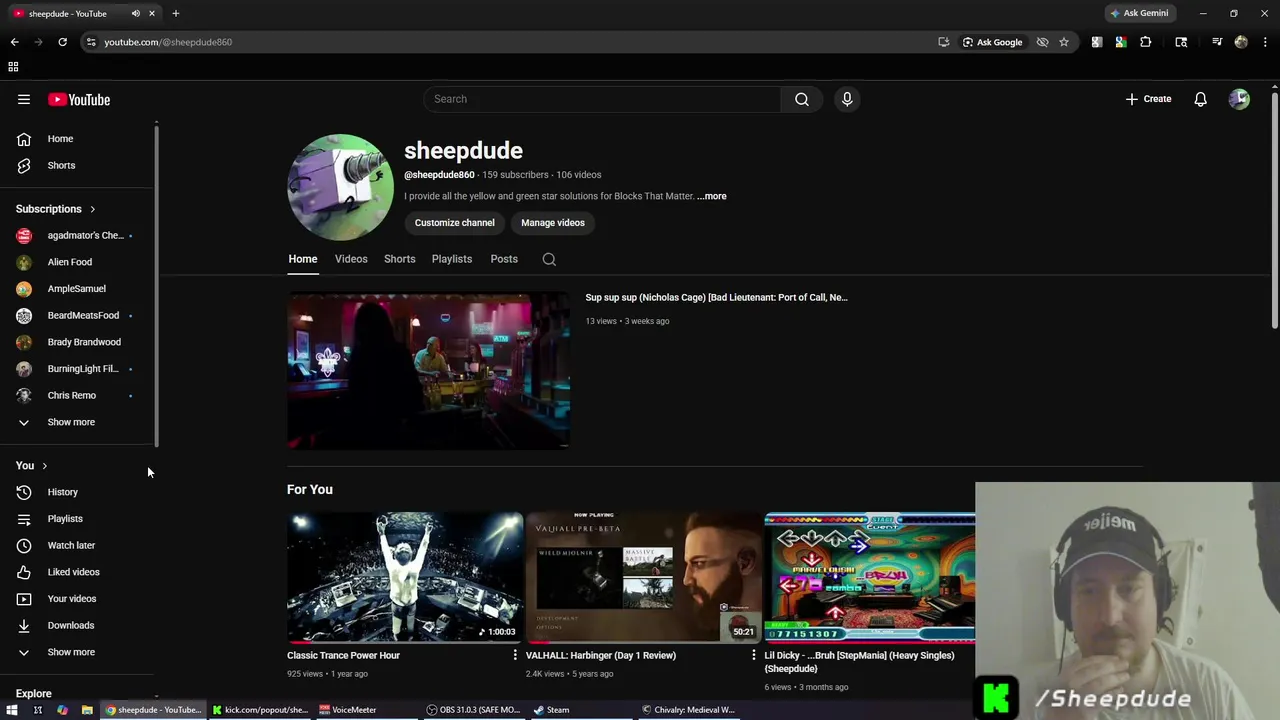Bookmark this page with the star icon
This screenshot has height=720, width=1280.
[1064, 42]
